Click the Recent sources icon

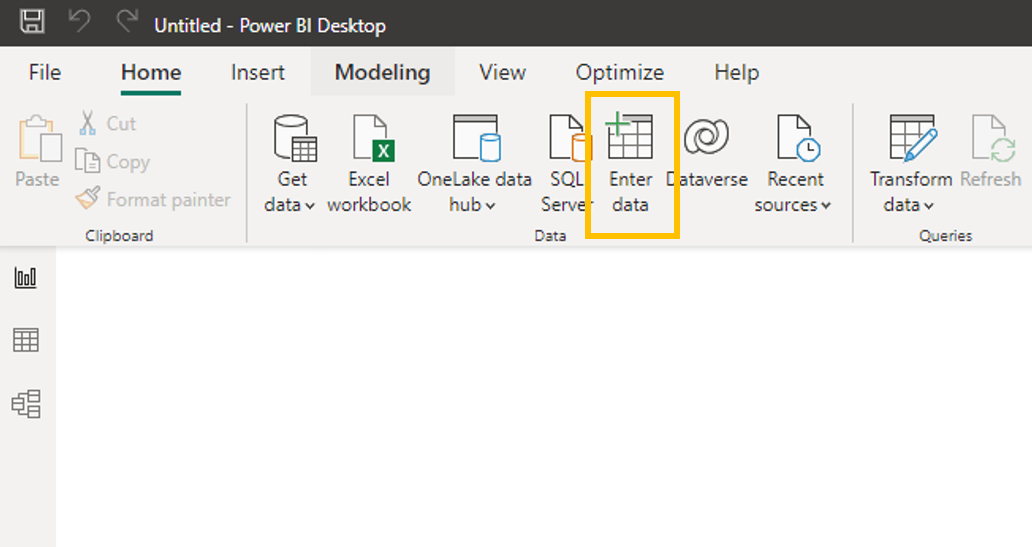coord(798,138)
